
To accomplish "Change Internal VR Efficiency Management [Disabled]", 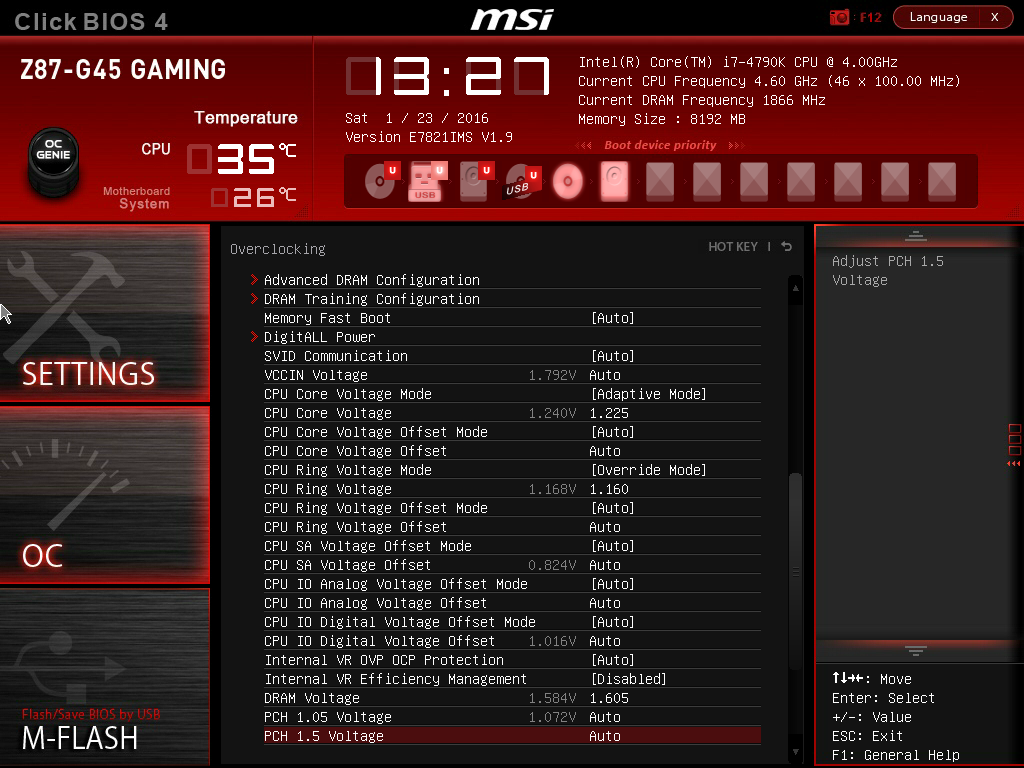I will pos(628,679).
